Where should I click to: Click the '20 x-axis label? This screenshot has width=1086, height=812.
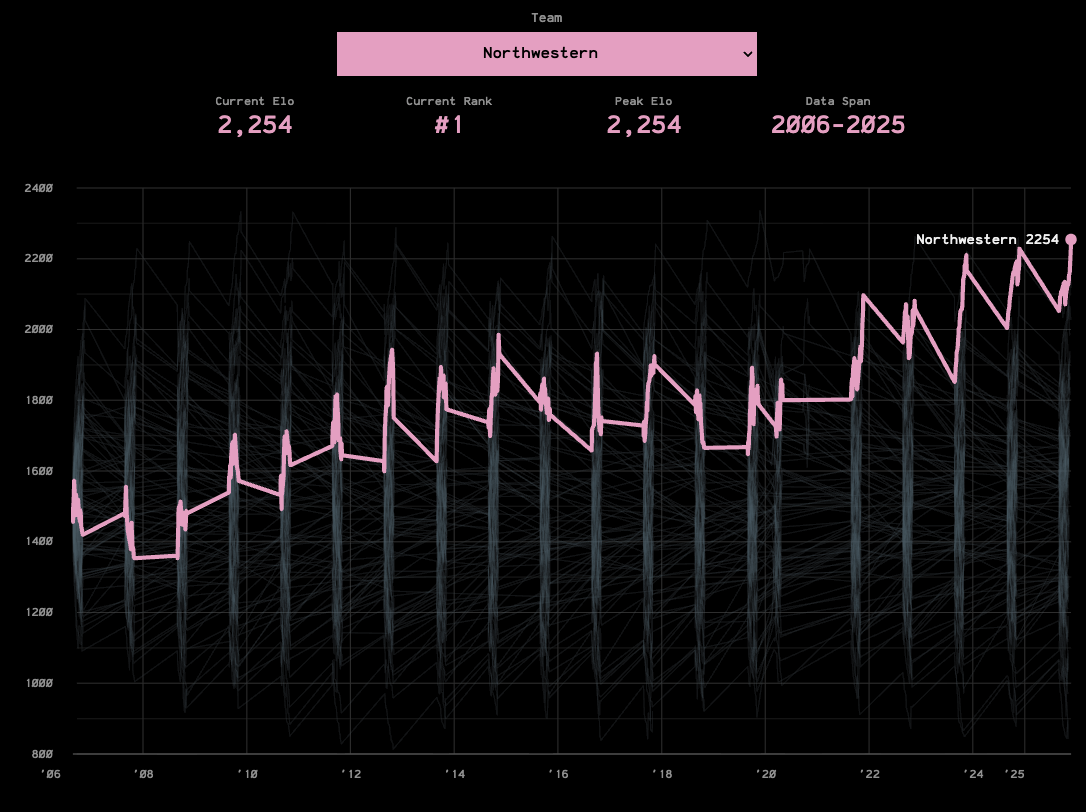pyautogui.click(x=765, y=774)
